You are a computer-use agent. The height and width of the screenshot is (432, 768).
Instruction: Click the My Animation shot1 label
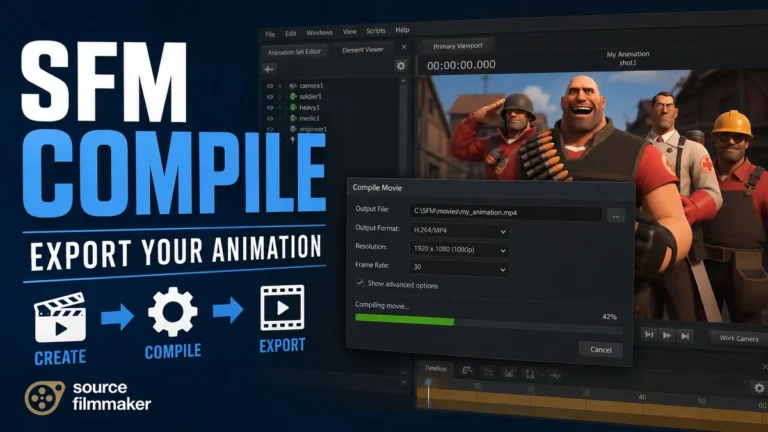click(628, 58)
